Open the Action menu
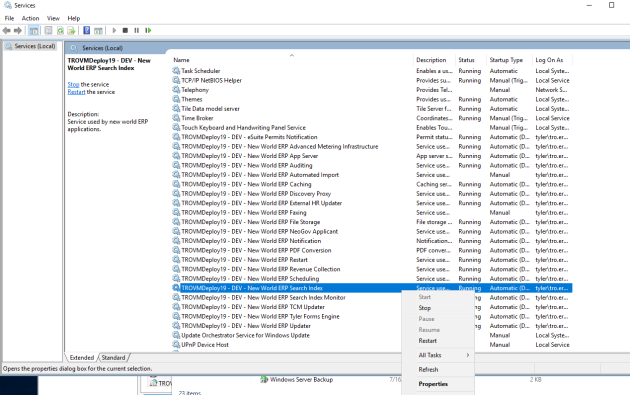 (30, 18)
